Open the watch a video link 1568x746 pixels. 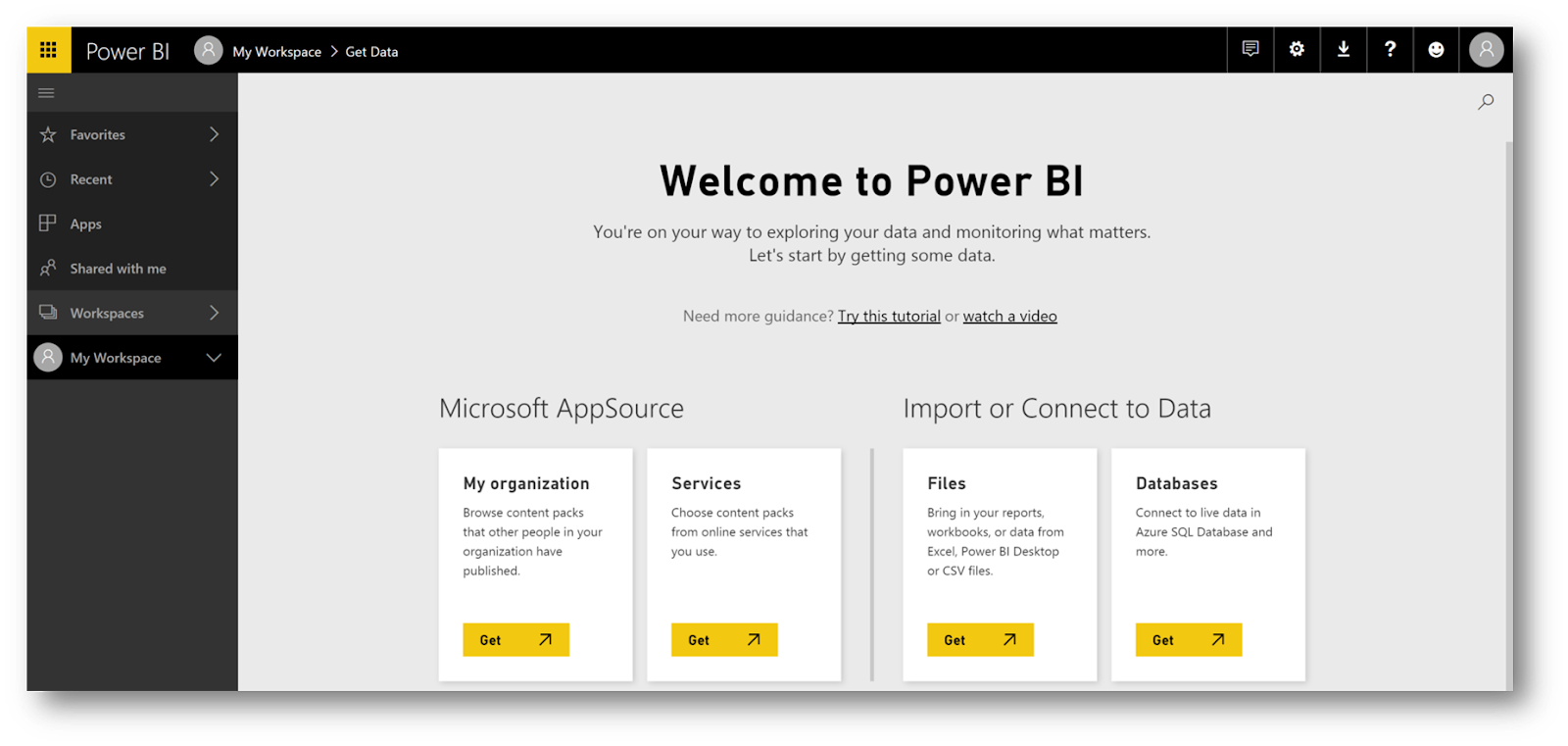(1009, 317)
